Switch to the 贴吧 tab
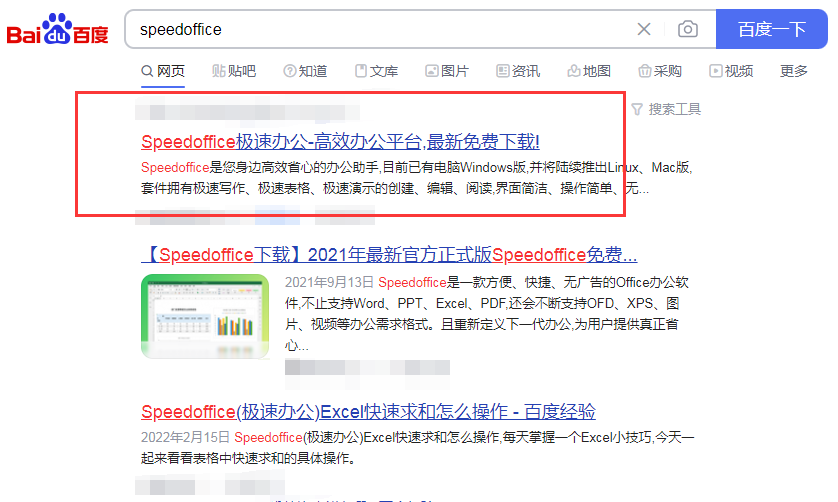Screen dimensions: 838x502 [234, 71]
